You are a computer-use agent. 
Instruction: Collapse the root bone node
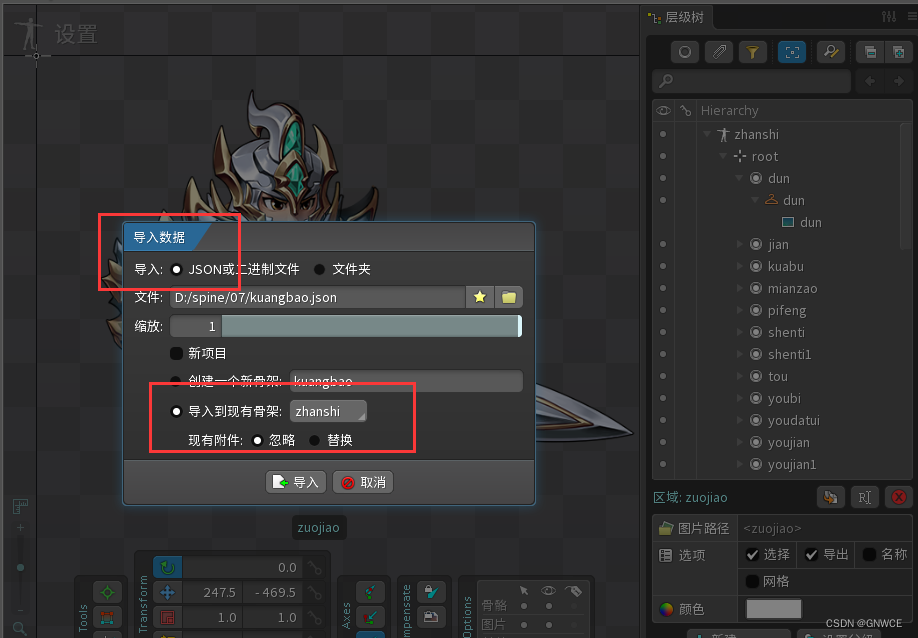click(723, 156)
